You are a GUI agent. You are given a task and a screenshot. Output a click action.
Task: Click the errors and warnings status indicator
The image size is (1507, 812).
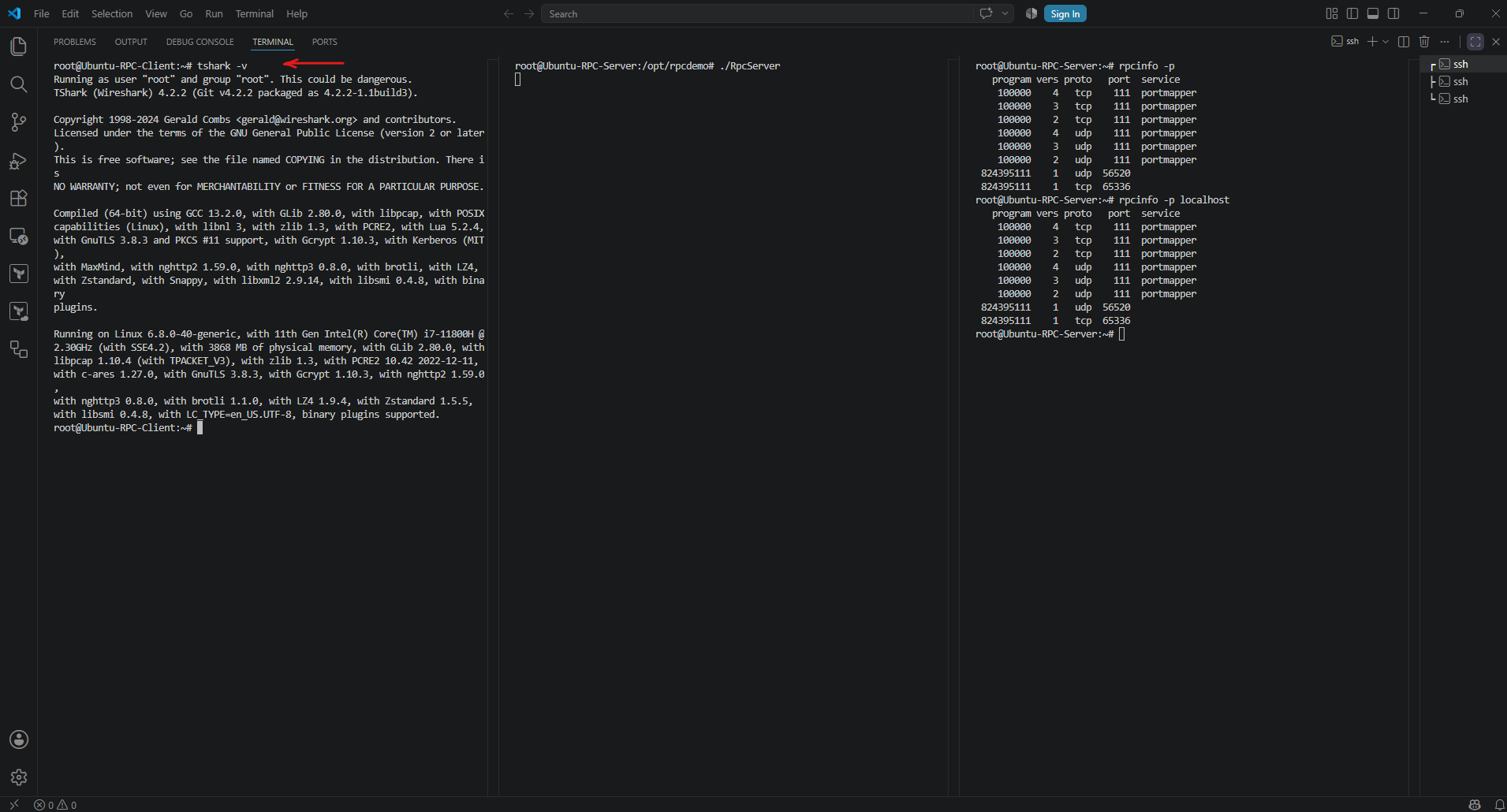coord(55,805)
